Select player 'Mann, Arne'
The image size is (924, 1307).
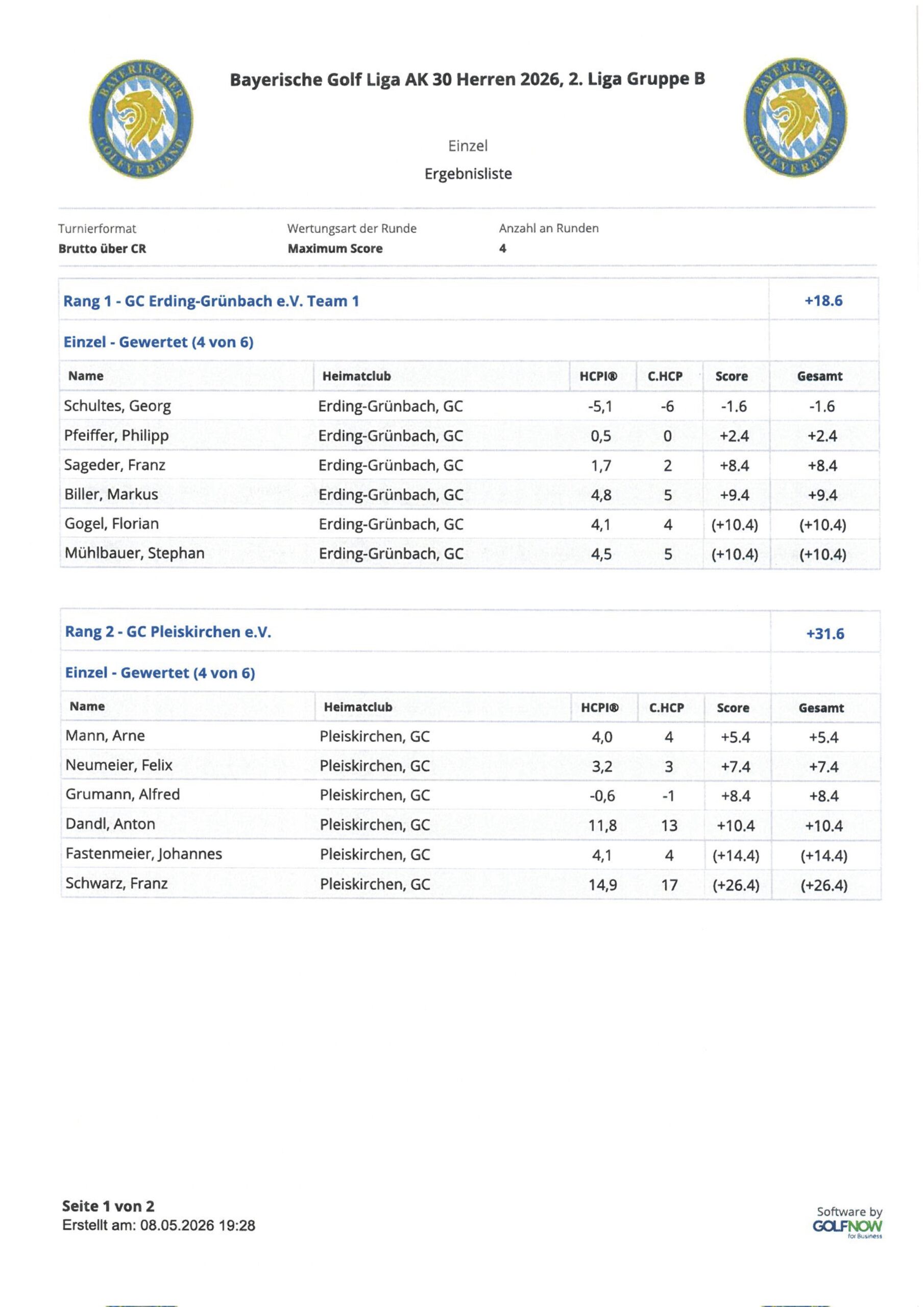pos(105,736)
